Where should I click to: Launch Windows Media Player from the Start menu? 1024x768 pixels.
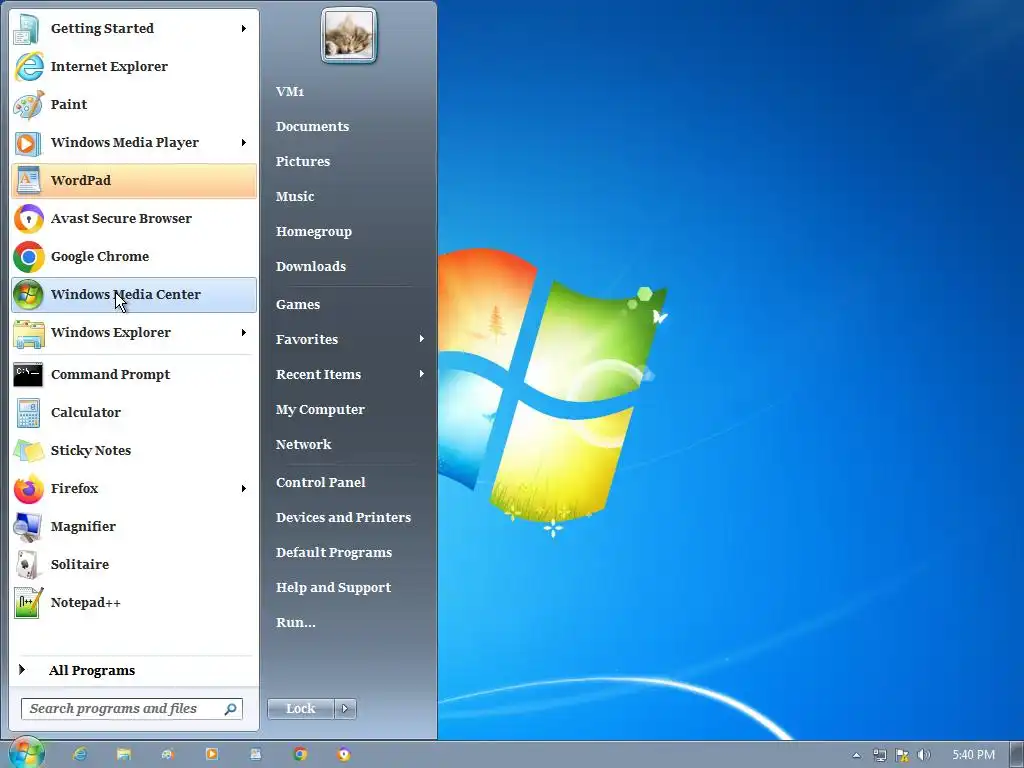134,142
